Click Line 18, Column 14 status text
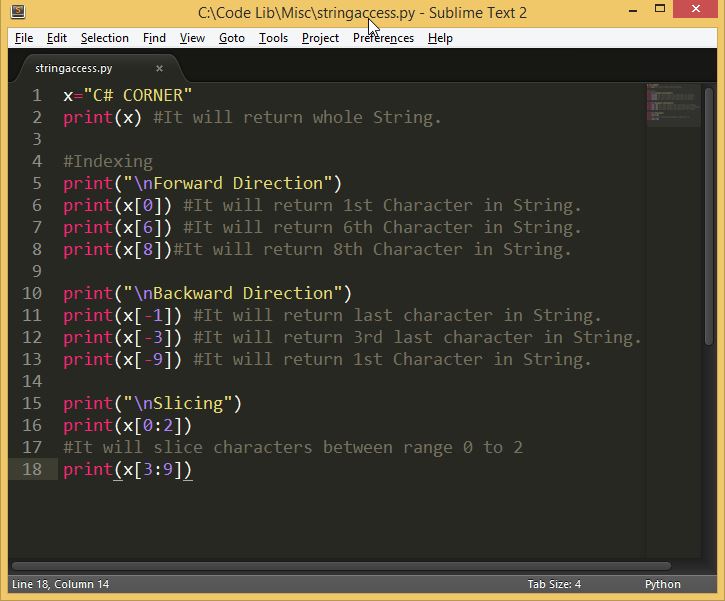The image size is (725, 601). coord(61,584)
